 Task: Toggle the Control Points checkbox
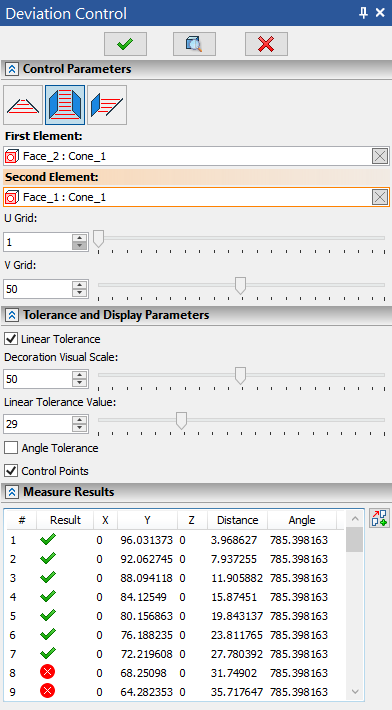point(11,470)
